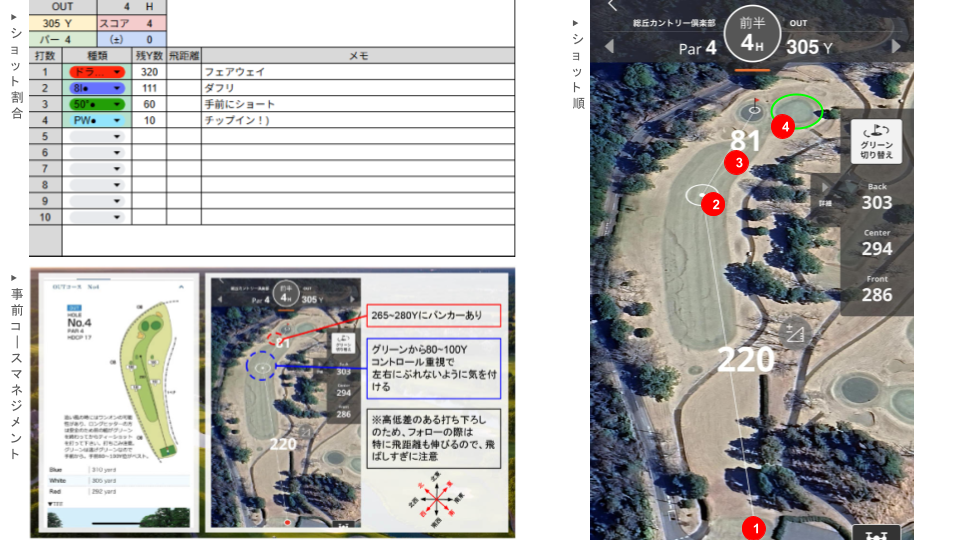Click the green switch (グリーン切り替え) button
The width and height of the screenshot is (960, 540).
click(x=876, y=142)
